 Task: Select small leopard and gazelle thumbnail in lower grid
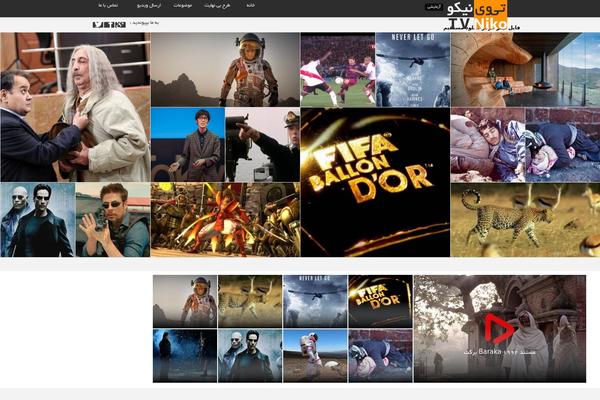pyautogui.click(x=250, y=301)
